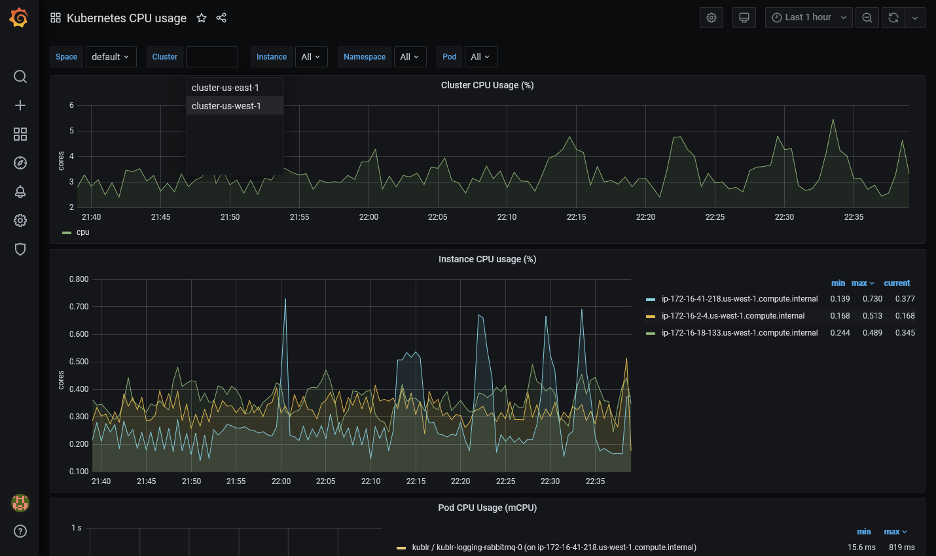The height and width of the screenshot is (556, 936).
Task: Select cluster-us-west-1 from the list
Action: (226, 106)
